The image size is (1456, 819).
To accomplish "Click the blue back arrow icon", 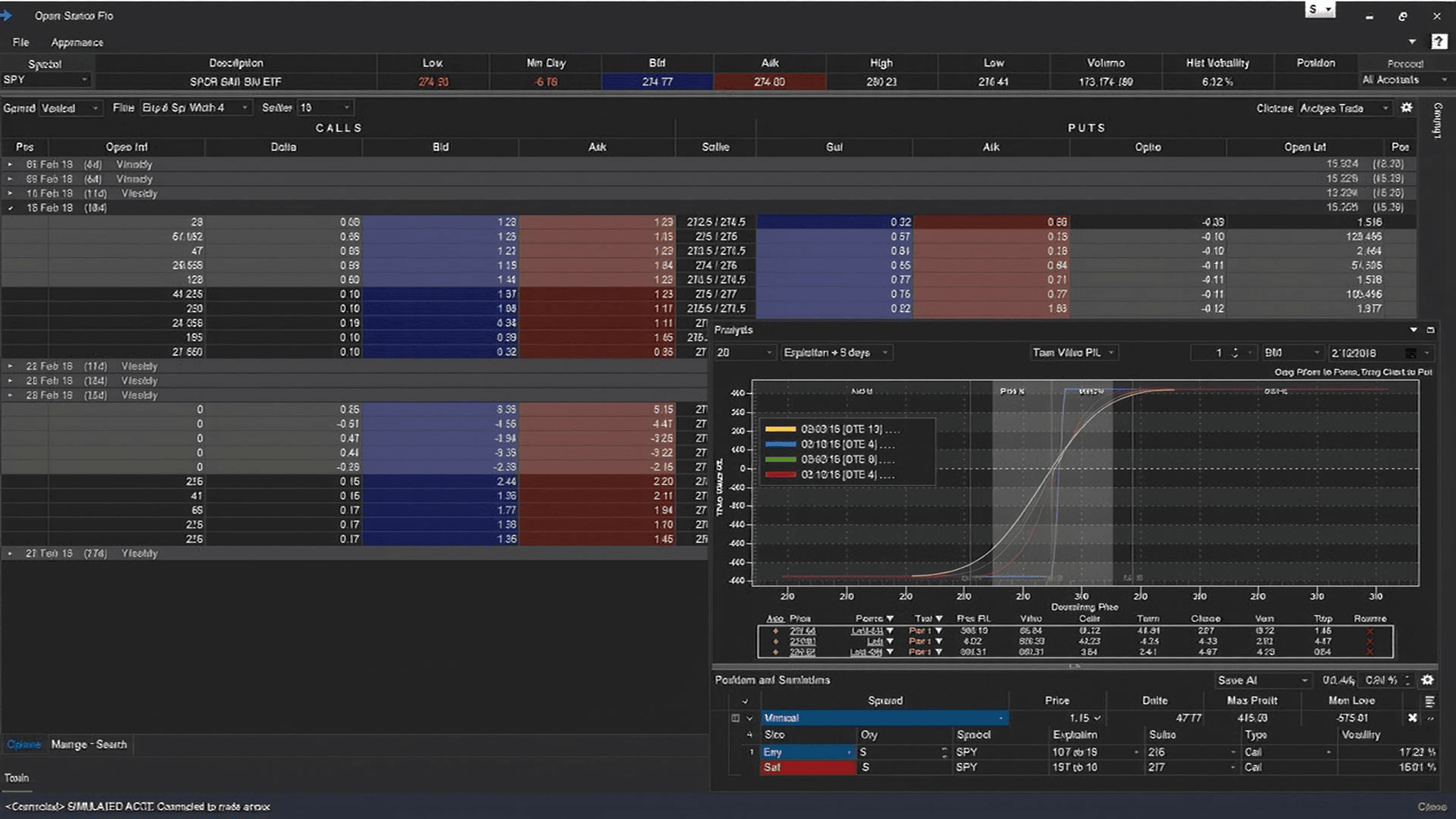I will click(7, 15).
